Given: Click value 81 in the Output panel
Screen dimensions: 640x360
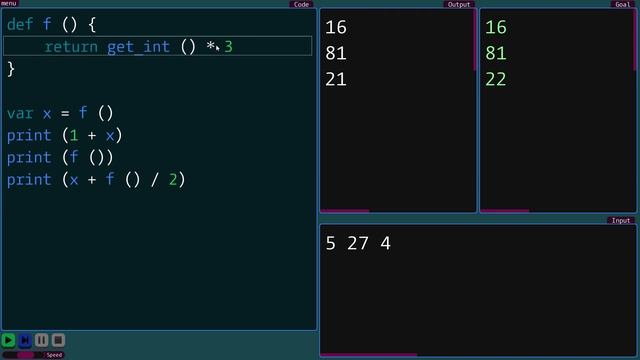Looking at the screenshot, I should [x=336, y=53].
